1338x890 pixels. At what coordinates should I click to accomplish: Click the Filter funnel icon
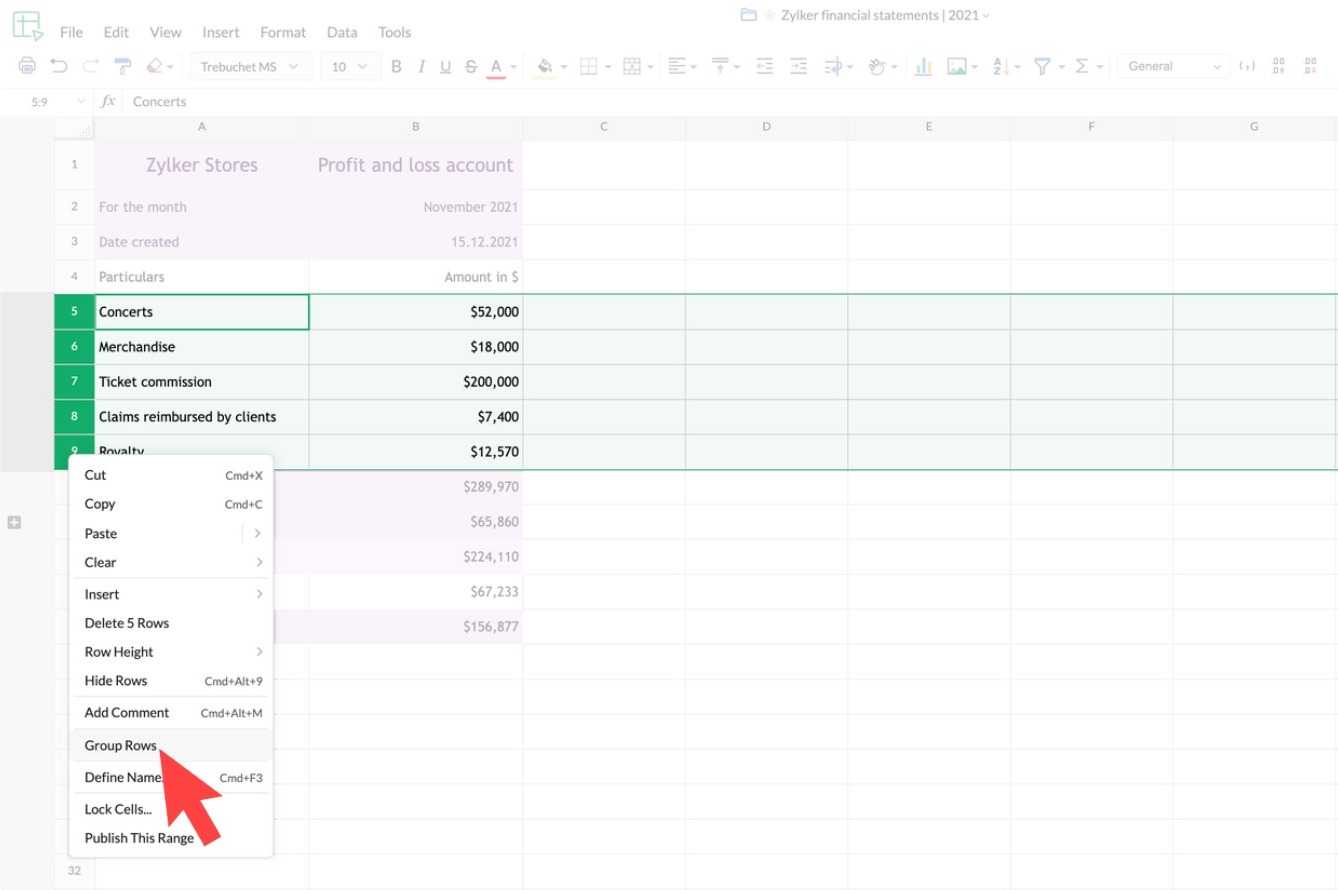click(1042, 67)
